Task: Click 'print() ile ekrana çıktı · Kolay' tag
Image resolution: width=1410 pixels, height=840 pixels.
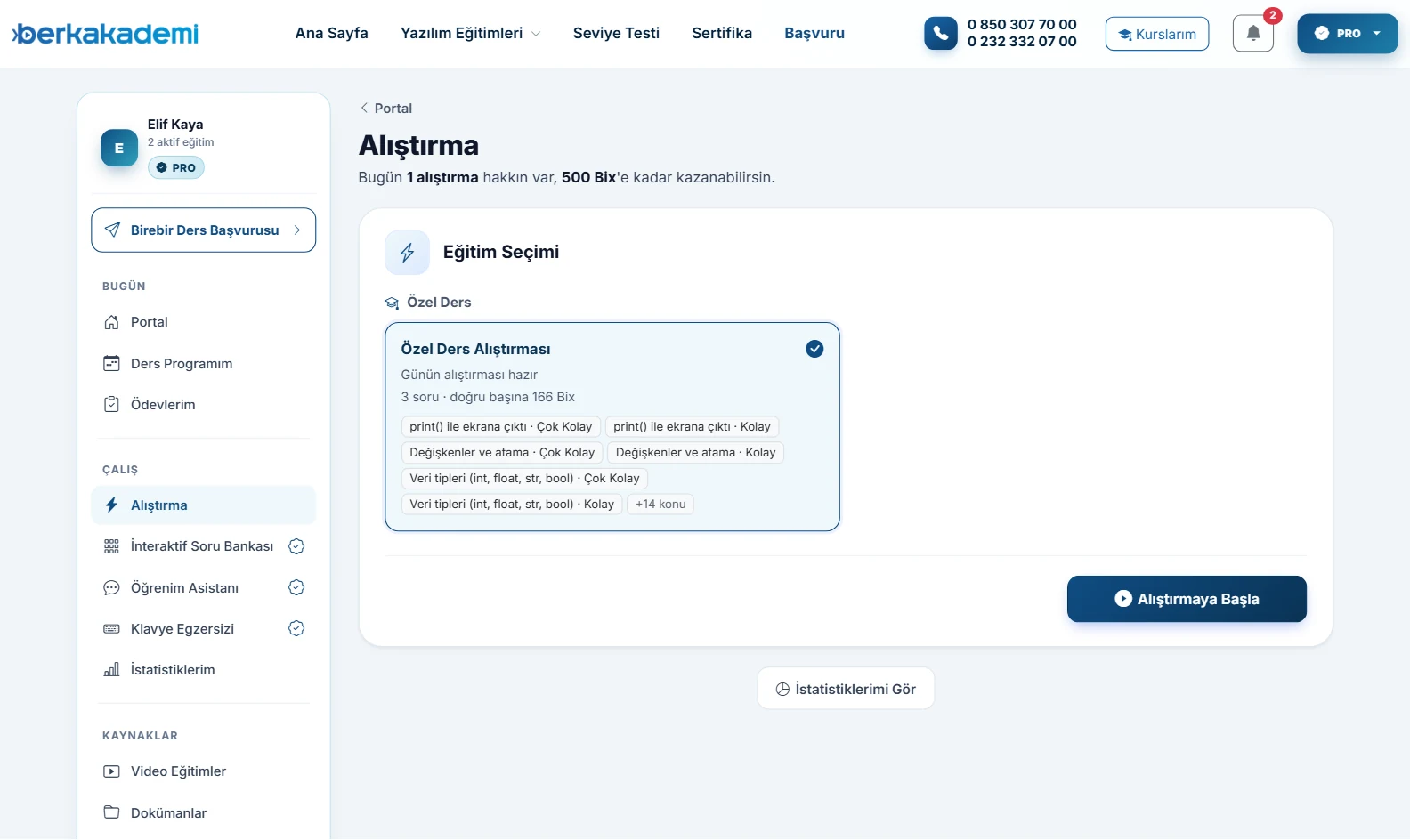Action: (x=692, y=426)
